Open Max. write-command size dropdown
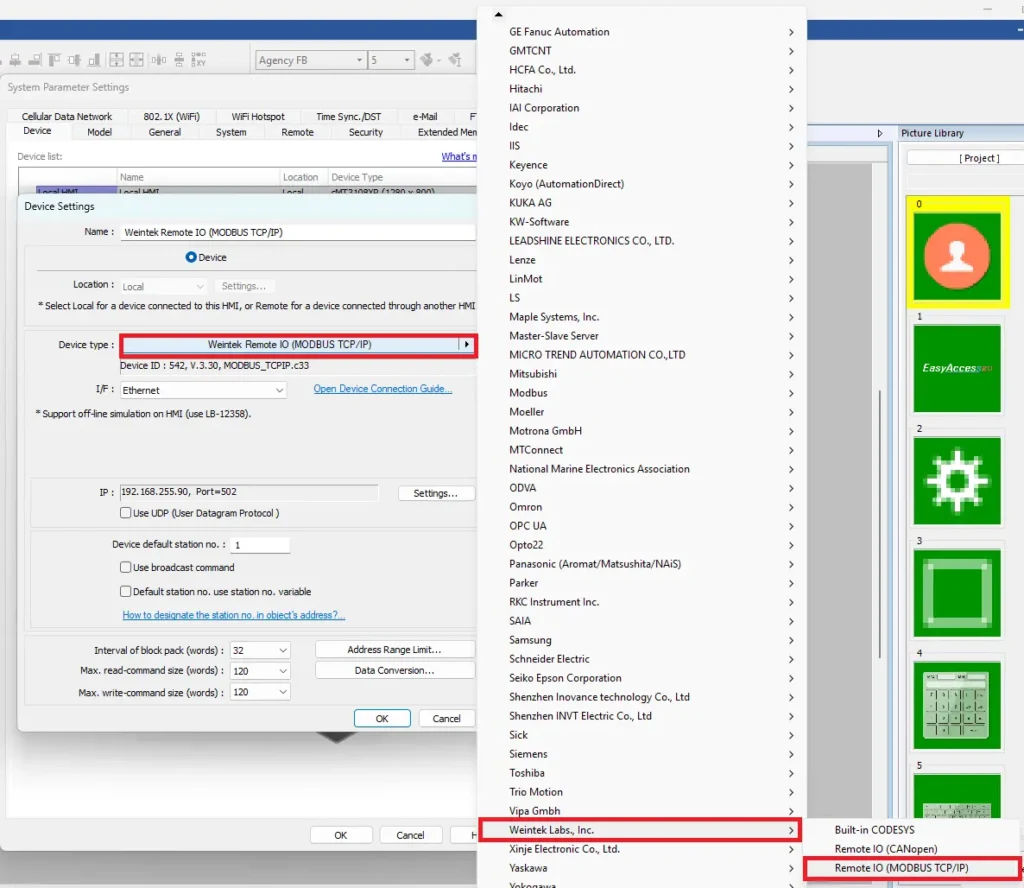Image resolution: width=1024 pixels, height=888 pixels. (260, 692)
